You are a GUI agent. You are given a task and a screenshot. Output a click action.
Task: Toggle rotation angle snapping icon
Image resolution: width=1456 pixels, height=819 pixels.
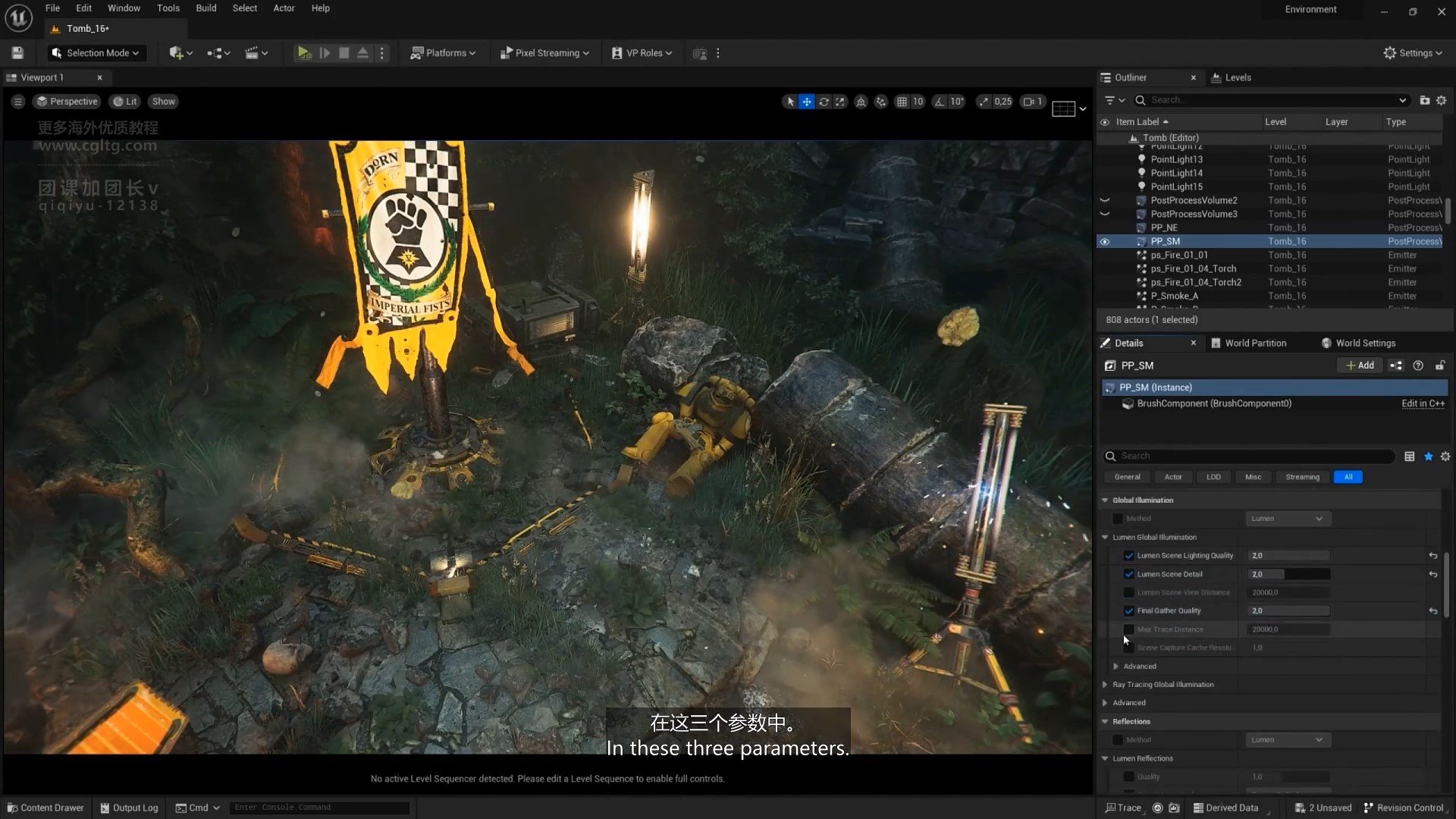[x=940, y=102]
